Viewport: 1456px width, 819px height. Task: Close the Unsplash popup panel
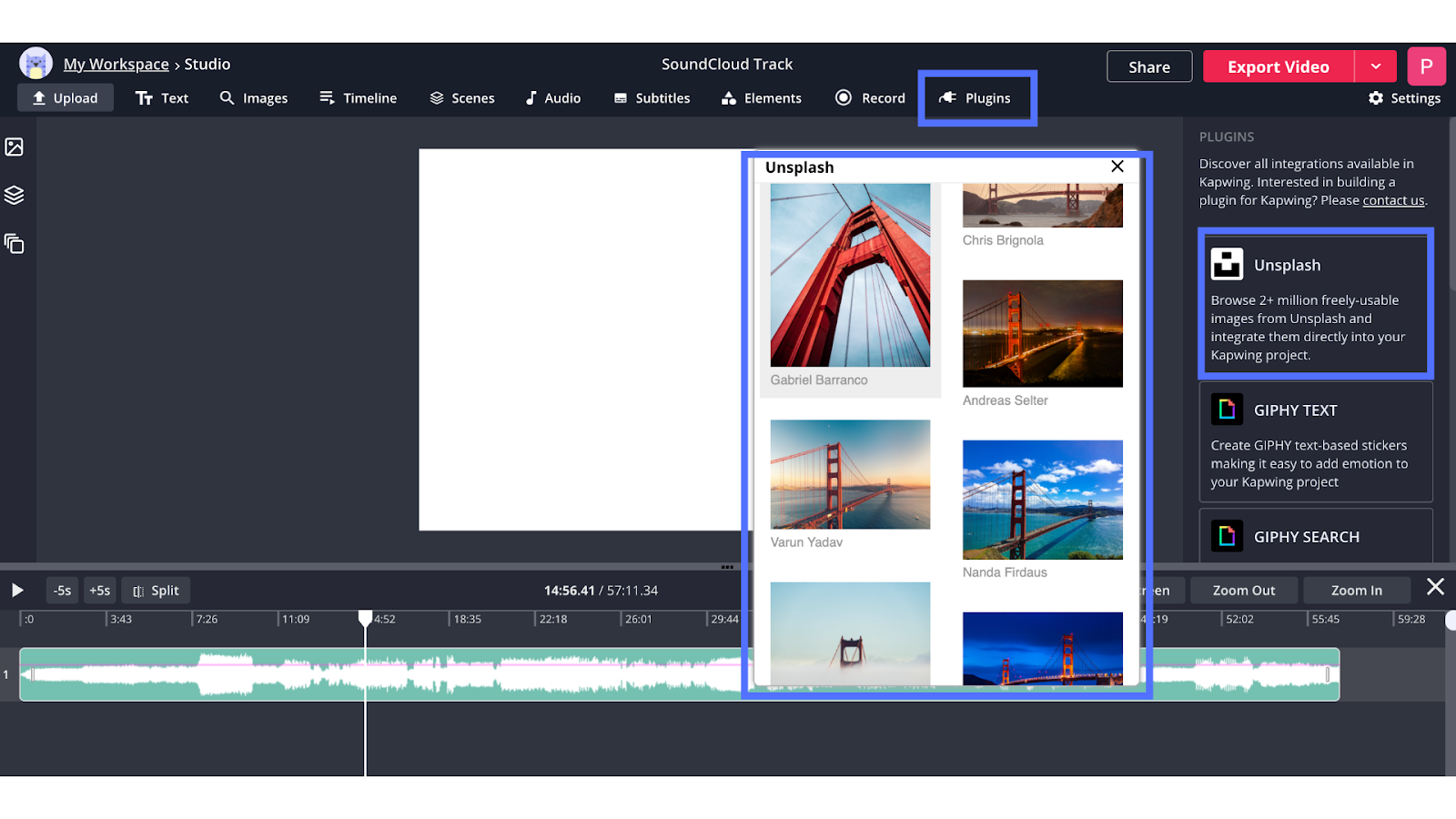pyautogui.click(x=1117, y=167)
